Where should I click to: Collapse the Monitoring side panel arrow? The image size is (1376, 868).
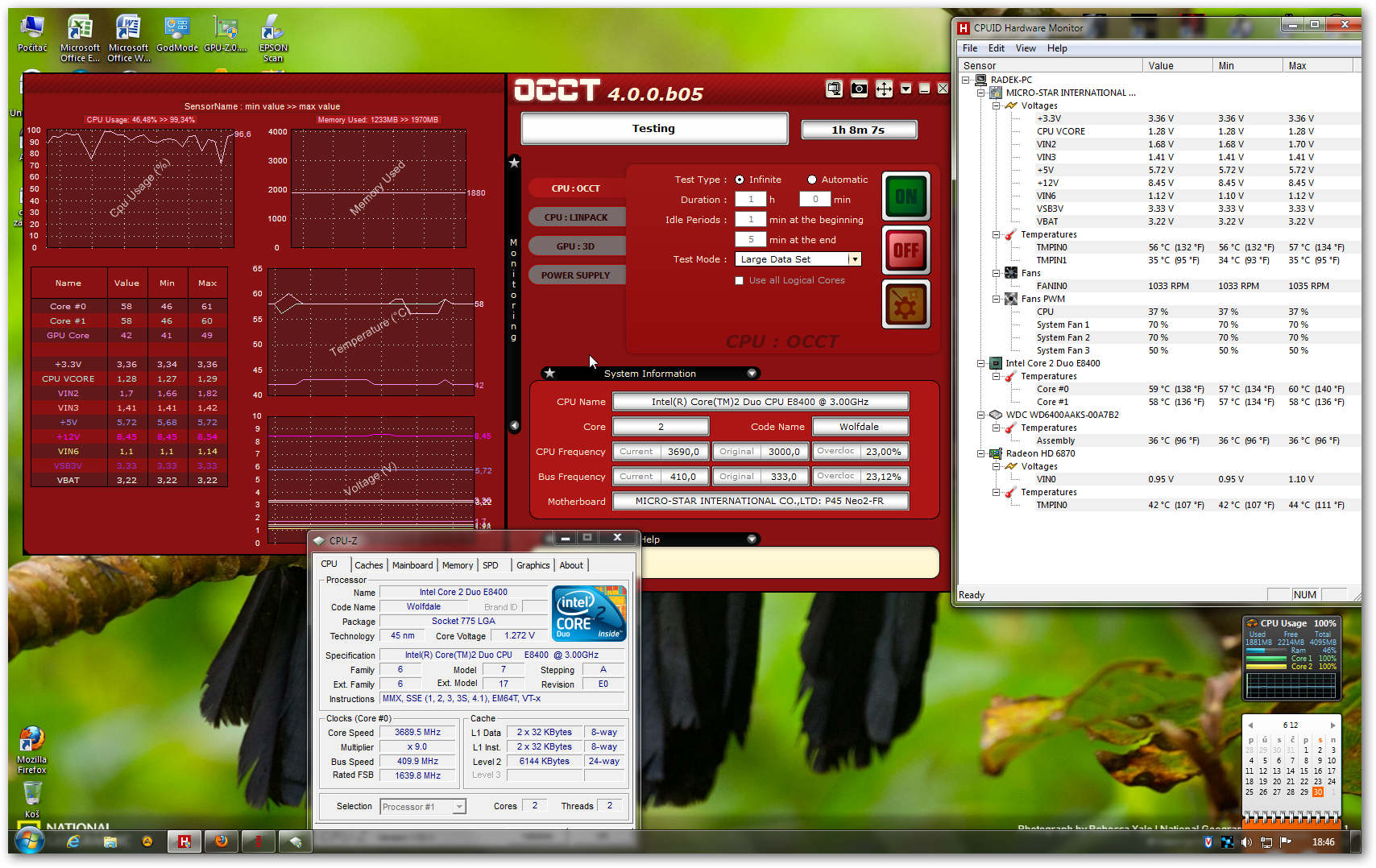[514, 425]
